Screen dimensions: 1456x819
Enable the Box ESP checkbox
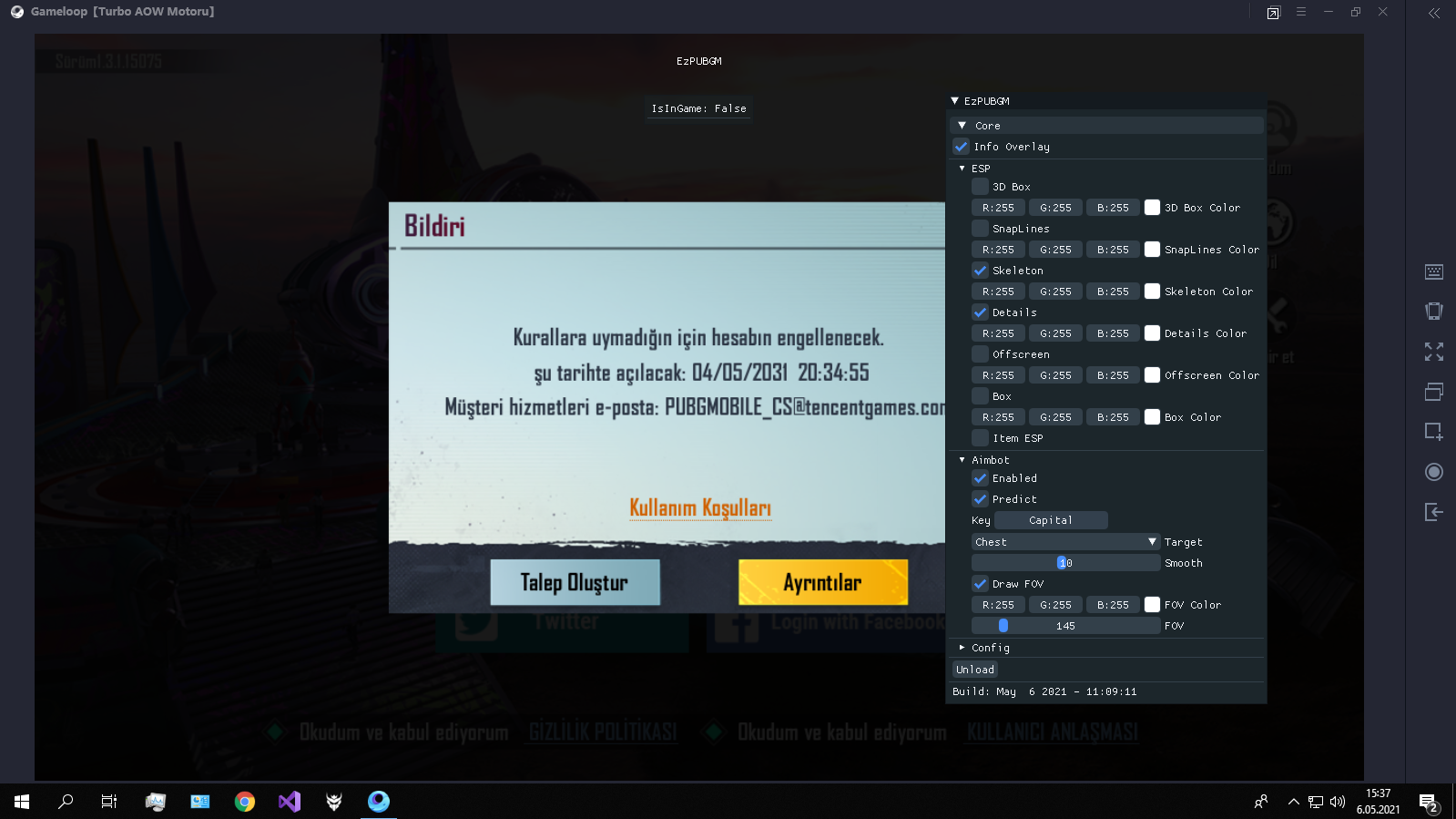980,396
